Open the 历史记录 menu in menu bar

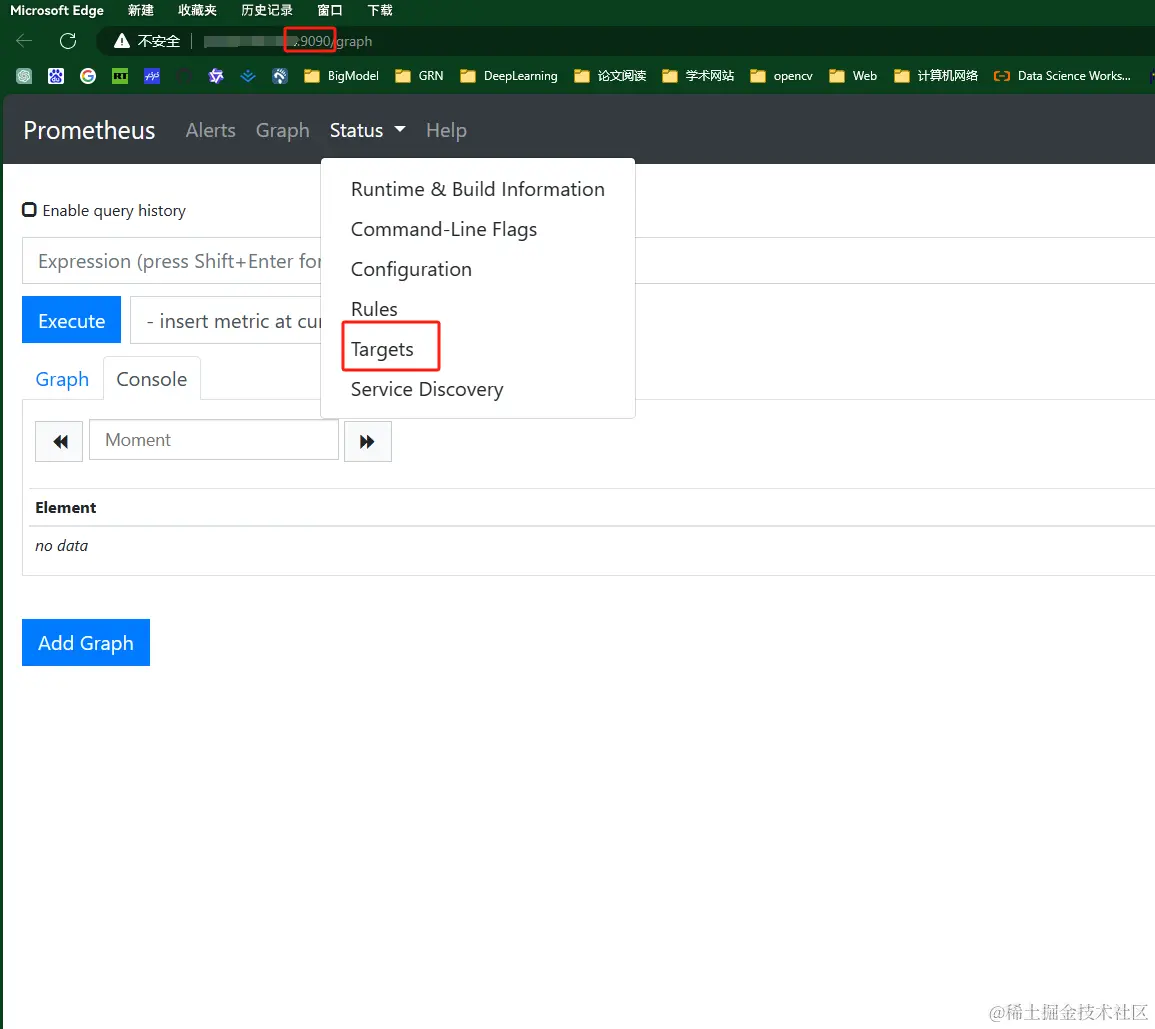pyautogui.click(x=267, y=10)
